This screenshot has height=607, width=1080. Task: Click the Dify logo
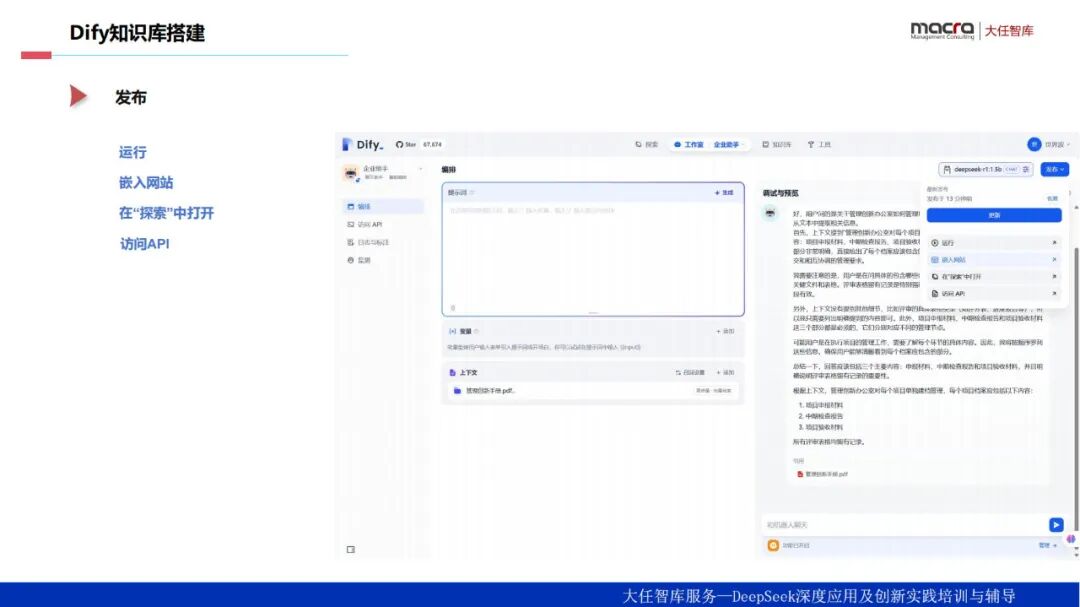tap(362, 145)
